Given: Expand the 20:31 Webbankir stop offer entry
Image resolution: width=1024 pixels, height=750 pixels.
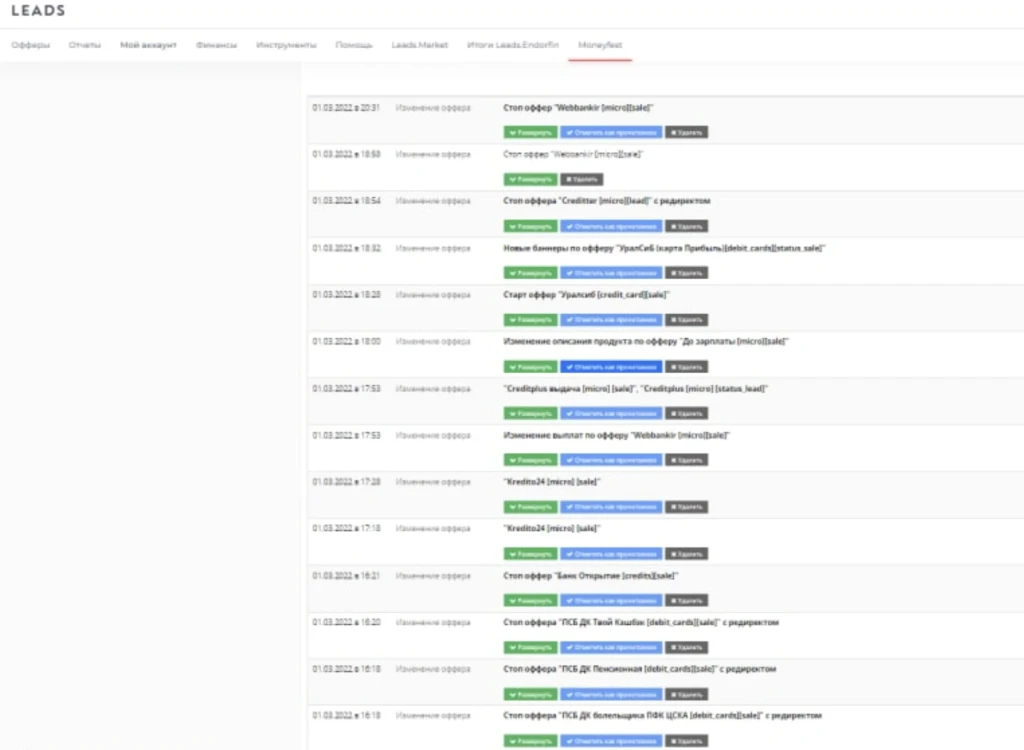Looking at the screenshot, I should pos(530,133).
